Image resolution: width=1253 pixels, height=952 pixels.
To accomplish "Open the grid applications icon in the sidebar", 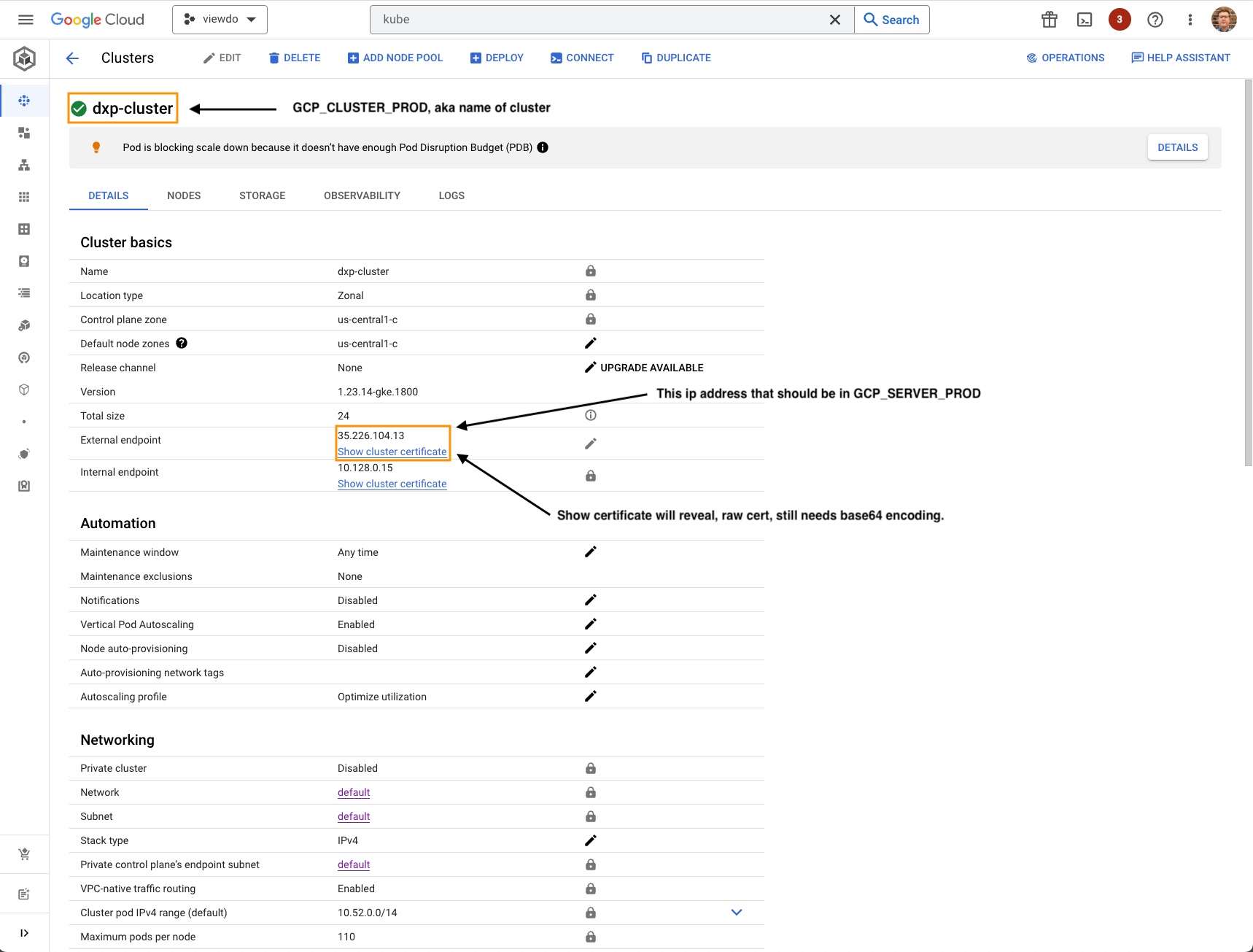I will click(x=24, y=197).
